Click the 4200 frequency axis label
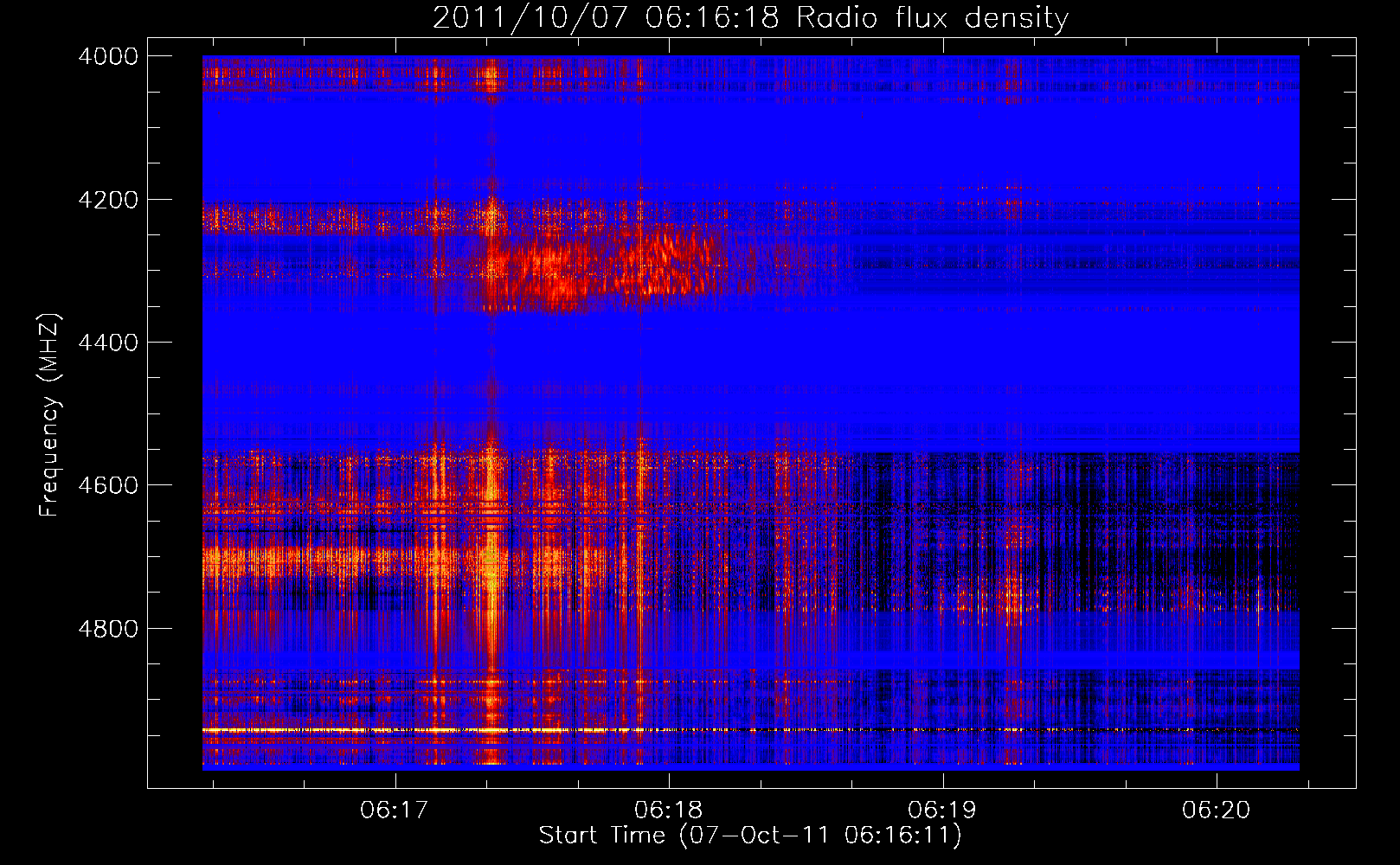 tap(108, 200)
